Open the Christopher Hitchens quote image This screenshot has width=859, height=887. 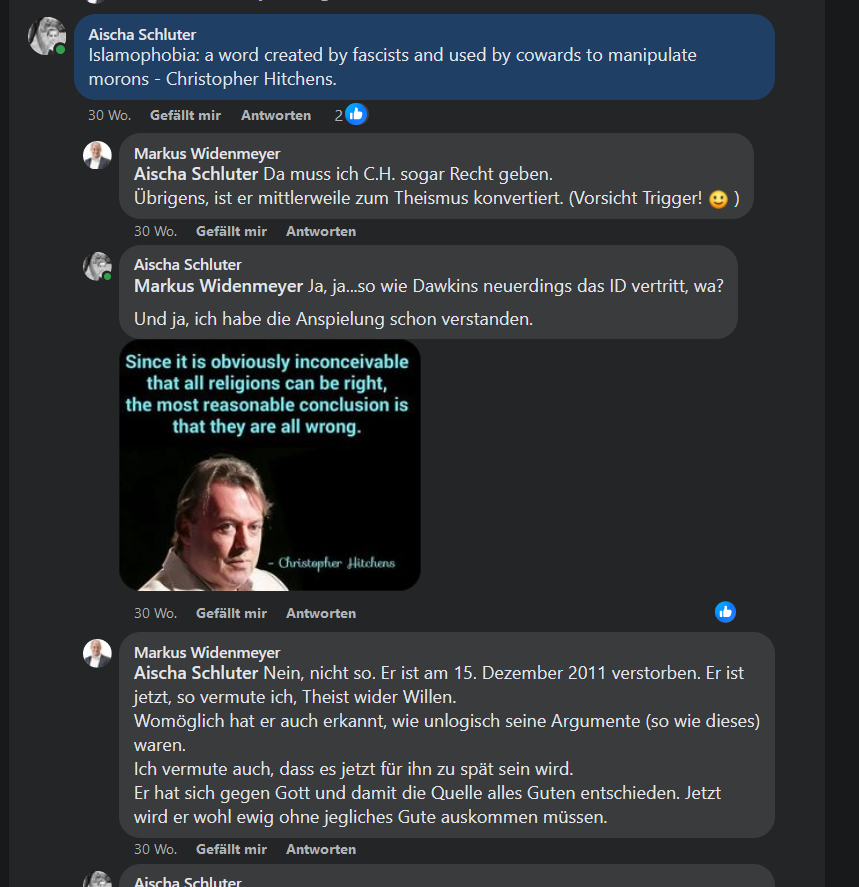[270, 465]
